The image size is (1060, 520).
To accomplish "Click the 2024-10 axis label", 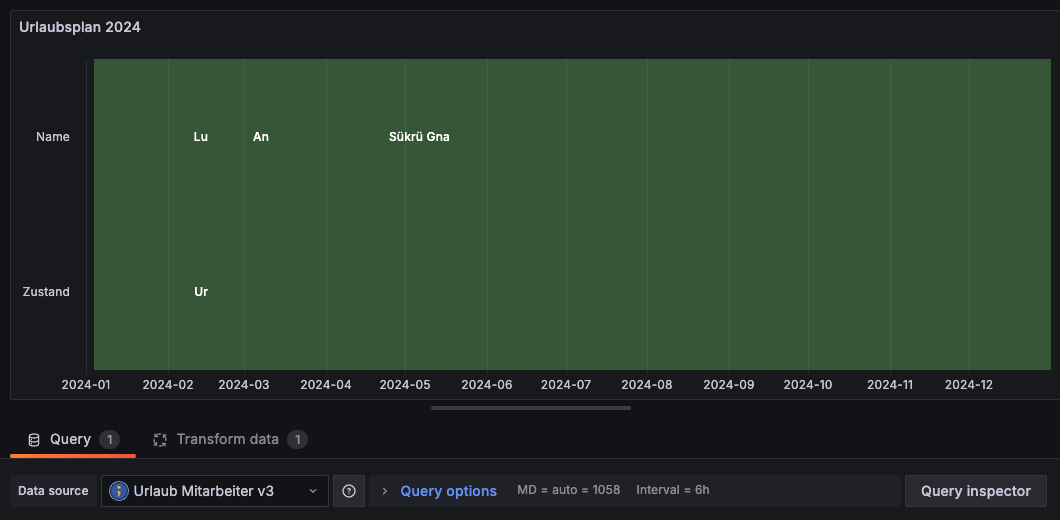I will (808, 385).
